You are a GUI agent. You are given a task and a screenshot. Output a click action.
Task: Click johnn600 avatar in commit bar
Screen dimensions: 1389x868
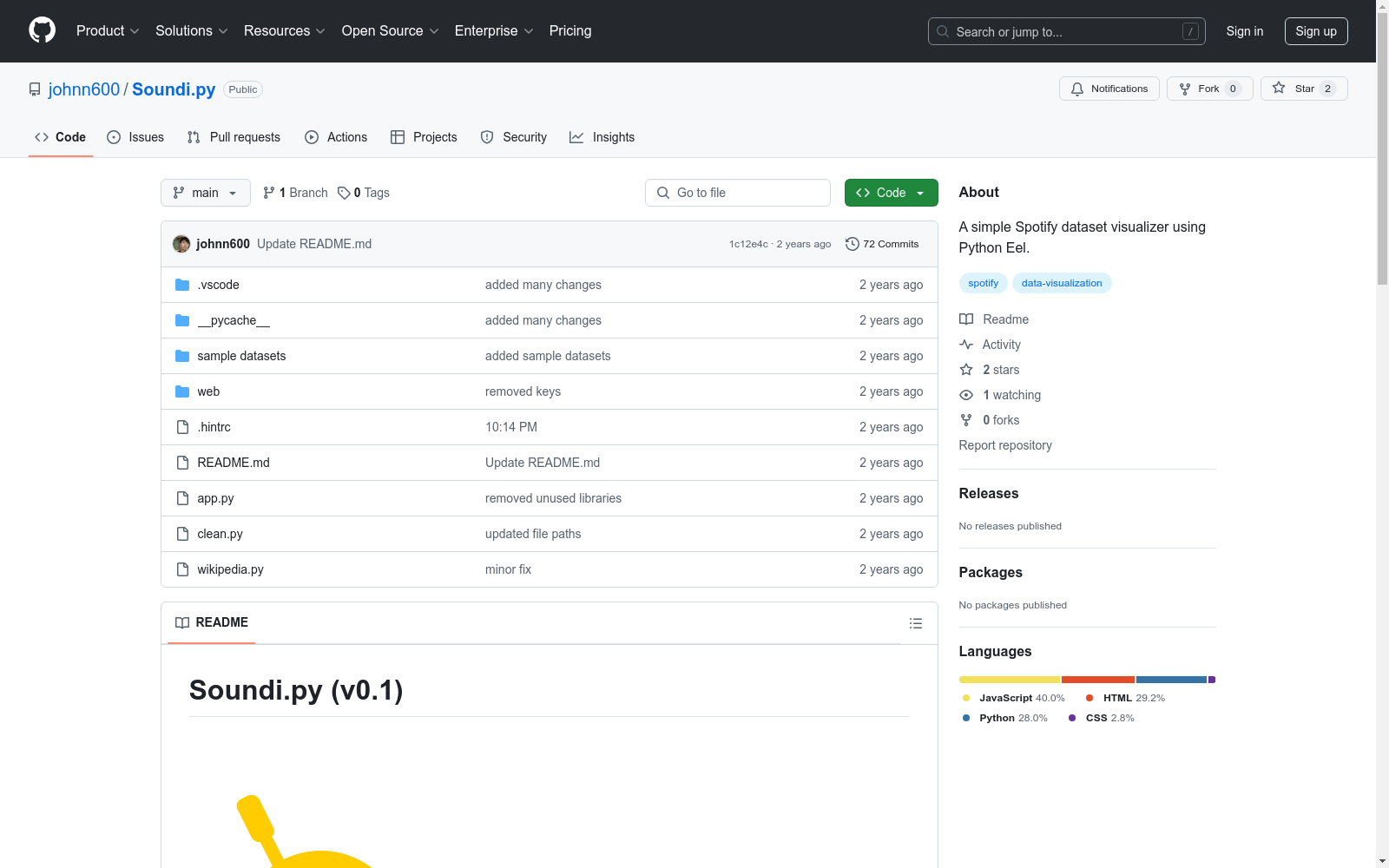coord(181,244)
